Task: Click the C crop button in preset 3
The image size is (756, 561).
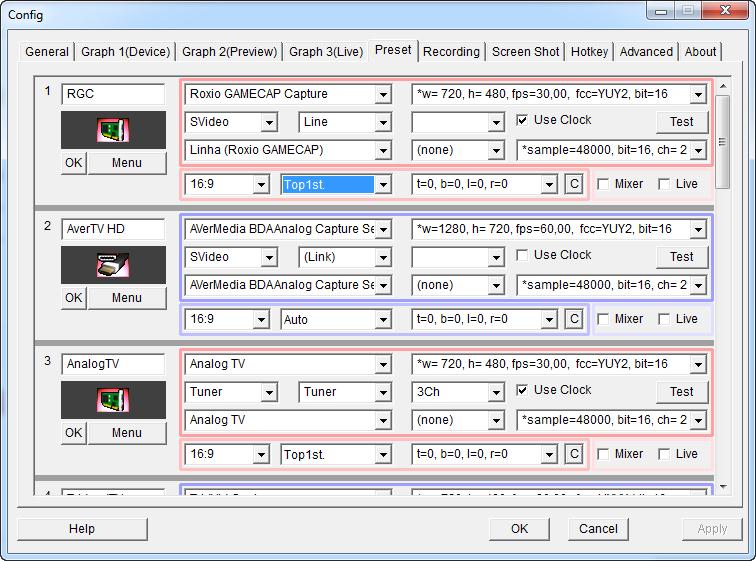Action: pyautogui.click(x=574, y=454)
